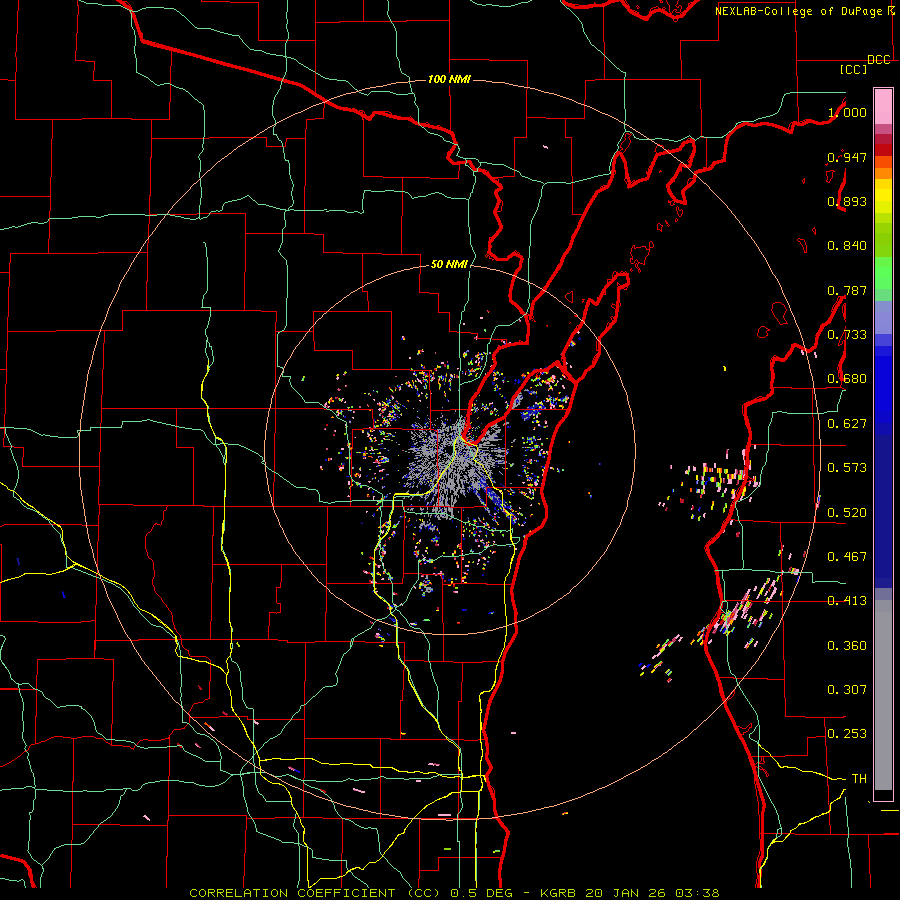Screen dimensions: 900x900
Task: Click the 0.627 color scale value
Action: pos(847,424)
